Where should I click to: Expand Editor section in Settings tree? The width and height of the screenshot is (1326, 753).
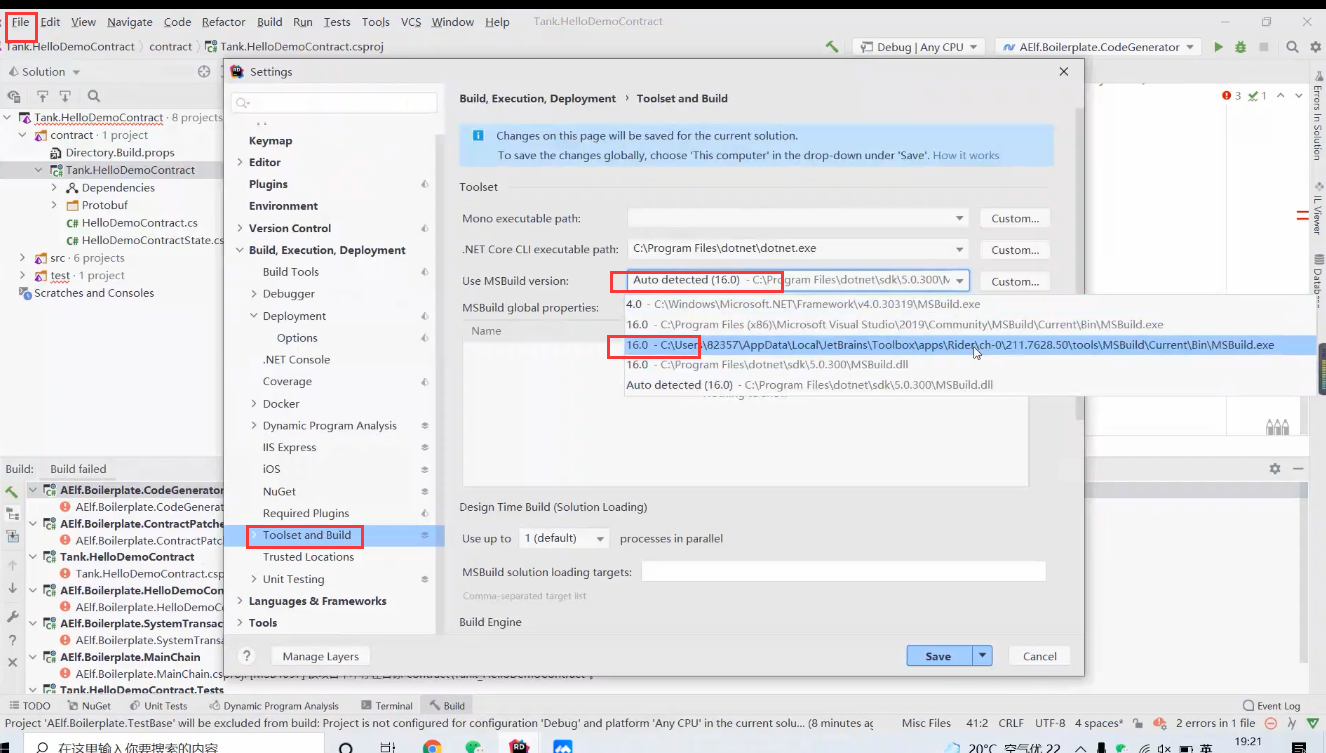(x=240, y=162)
